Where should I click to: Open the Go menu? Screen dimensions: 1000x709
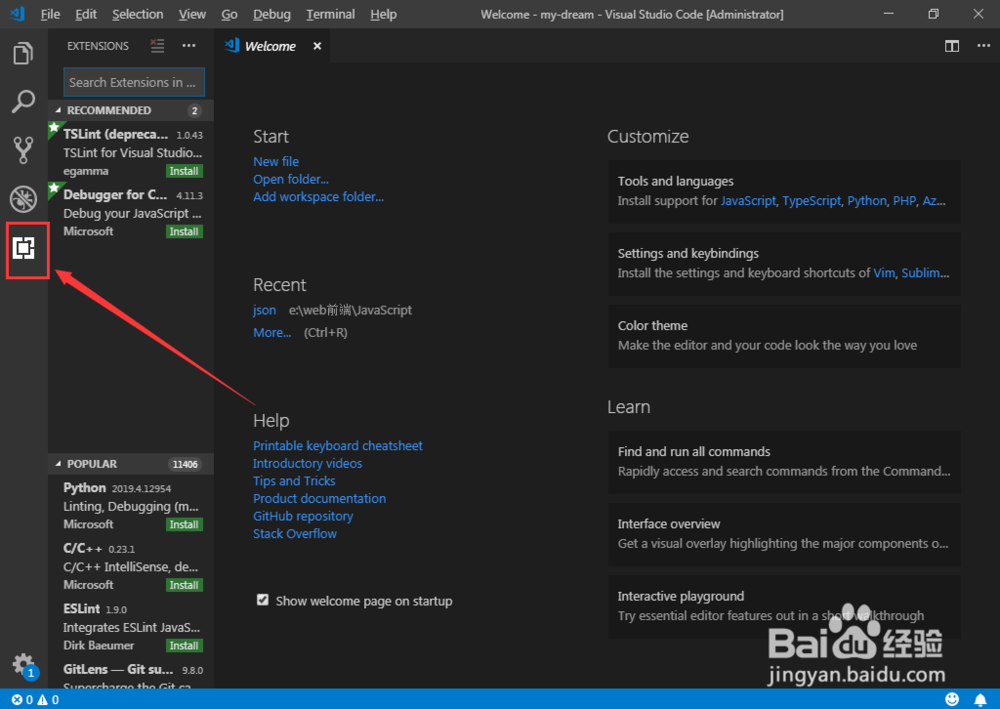pyautogui.click(x=229, y=14)
